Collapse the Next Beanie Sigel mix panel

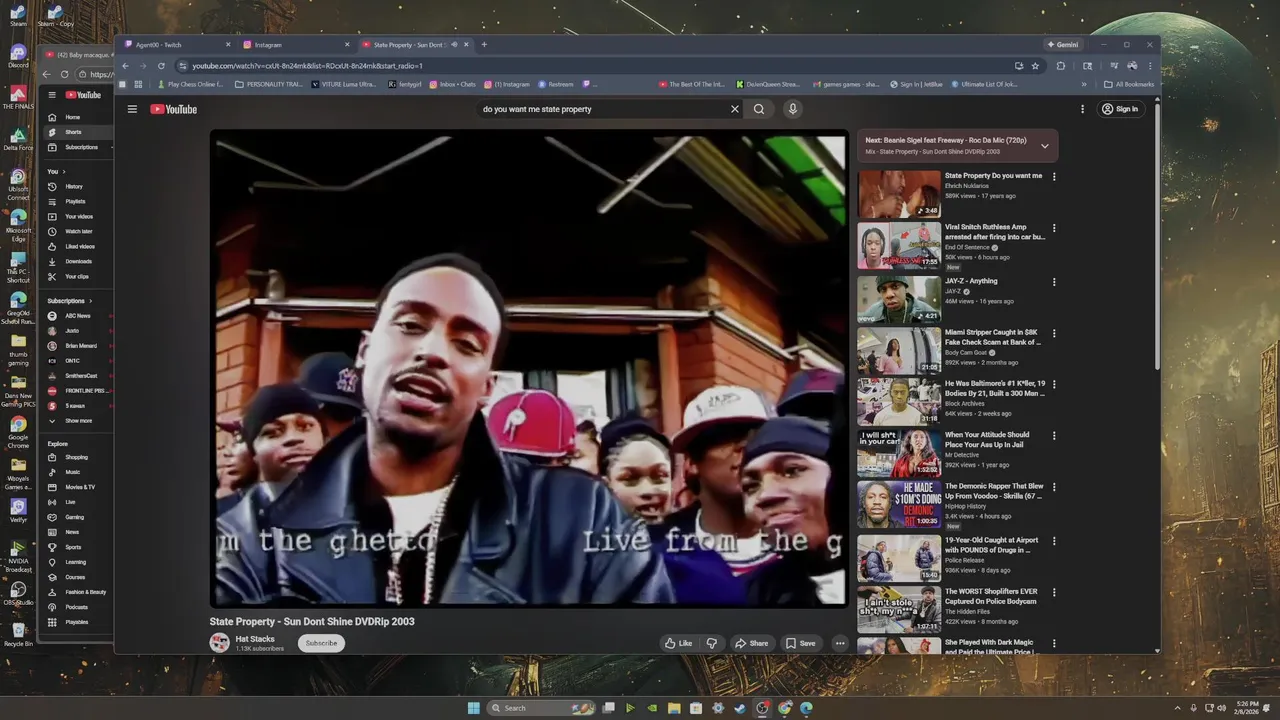tap(1045, 146)
